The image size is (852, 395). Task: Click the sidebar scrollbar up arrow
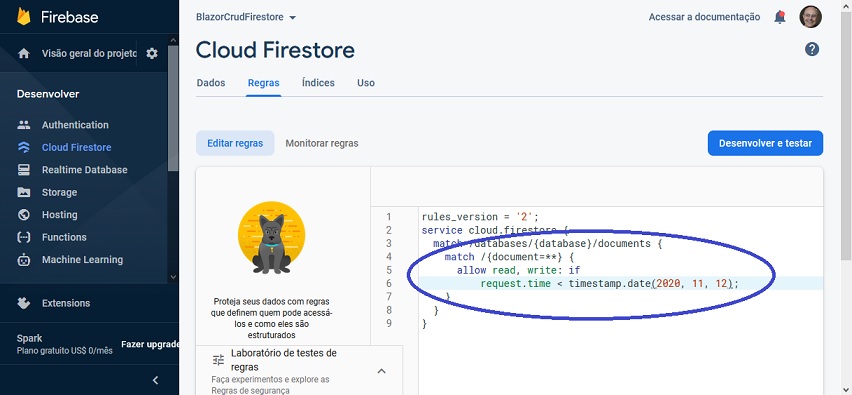(173, 40)
